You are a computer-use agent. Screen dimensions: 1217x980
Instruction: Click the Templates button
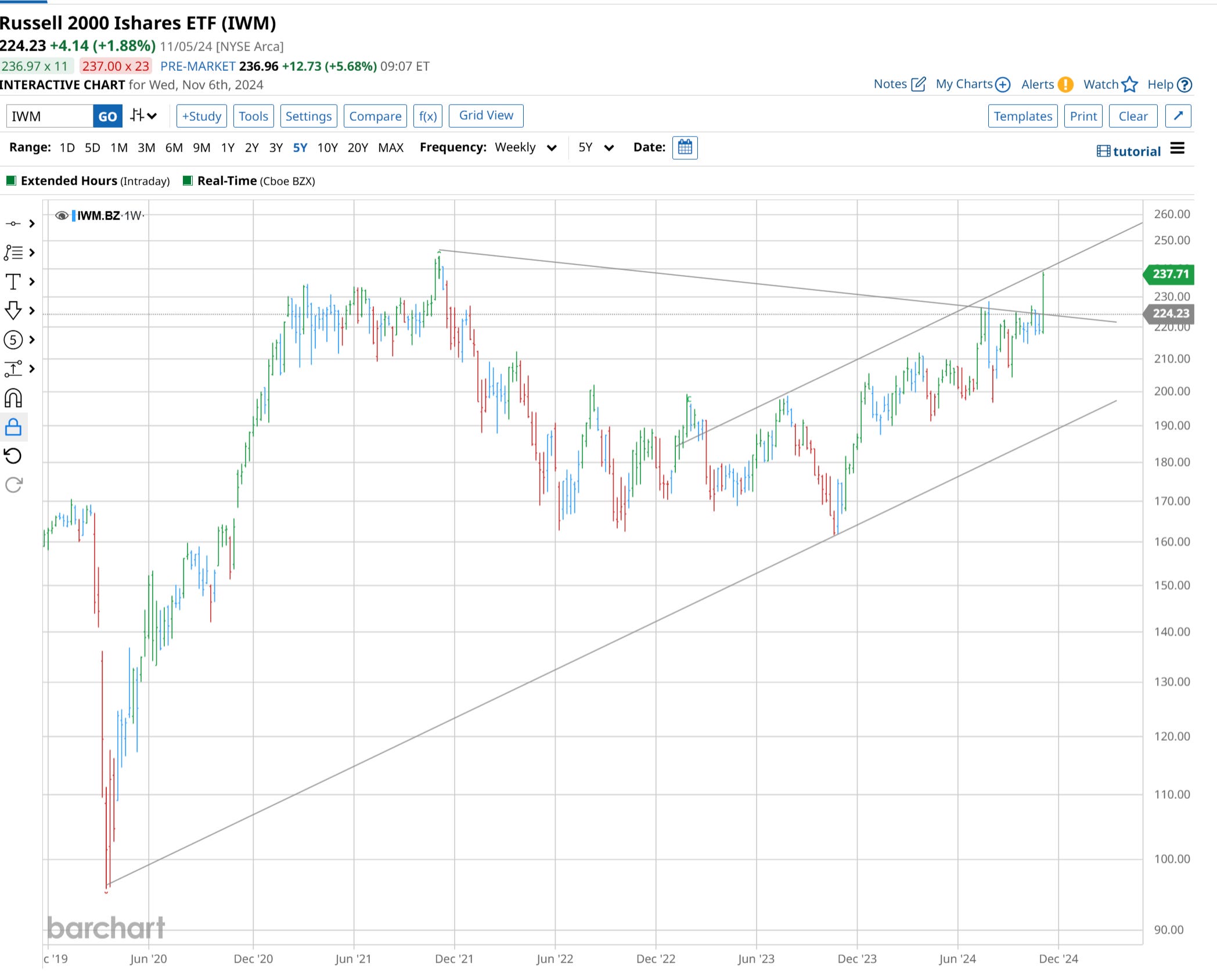(x=1022, y=116)
